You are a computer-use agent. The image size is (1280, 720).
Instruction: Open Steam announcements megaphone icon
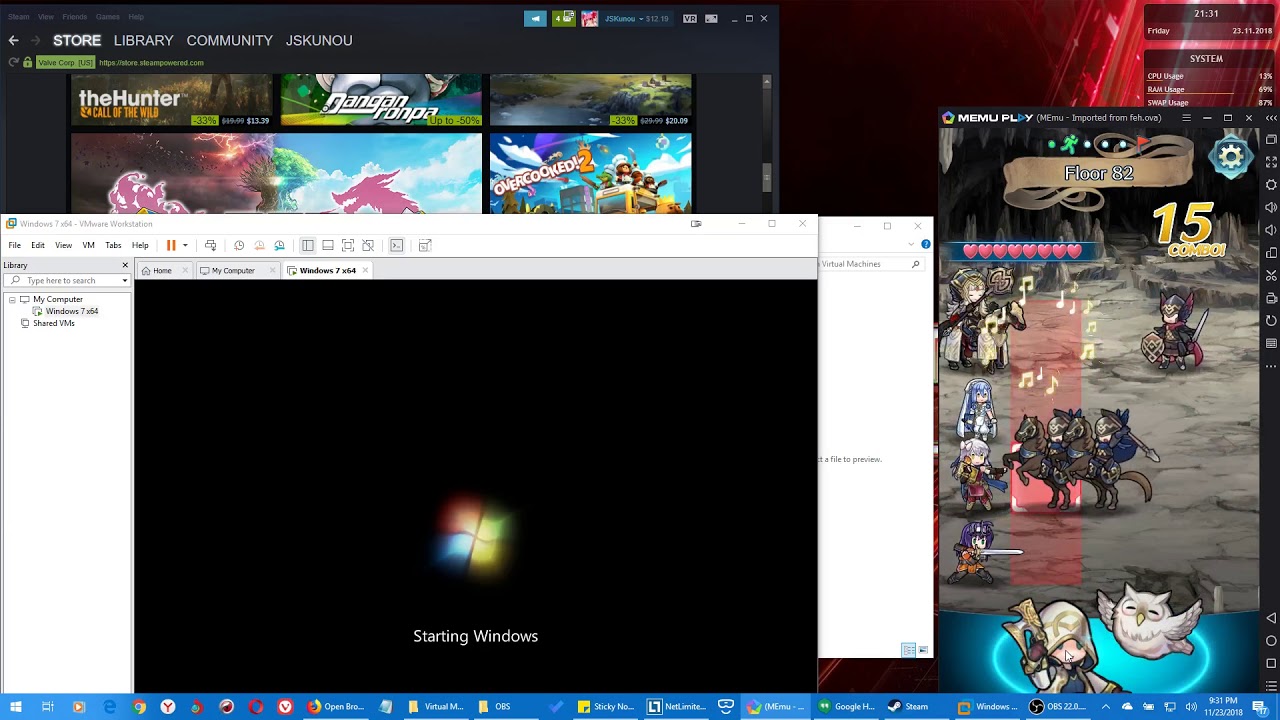tap(535, 18)
